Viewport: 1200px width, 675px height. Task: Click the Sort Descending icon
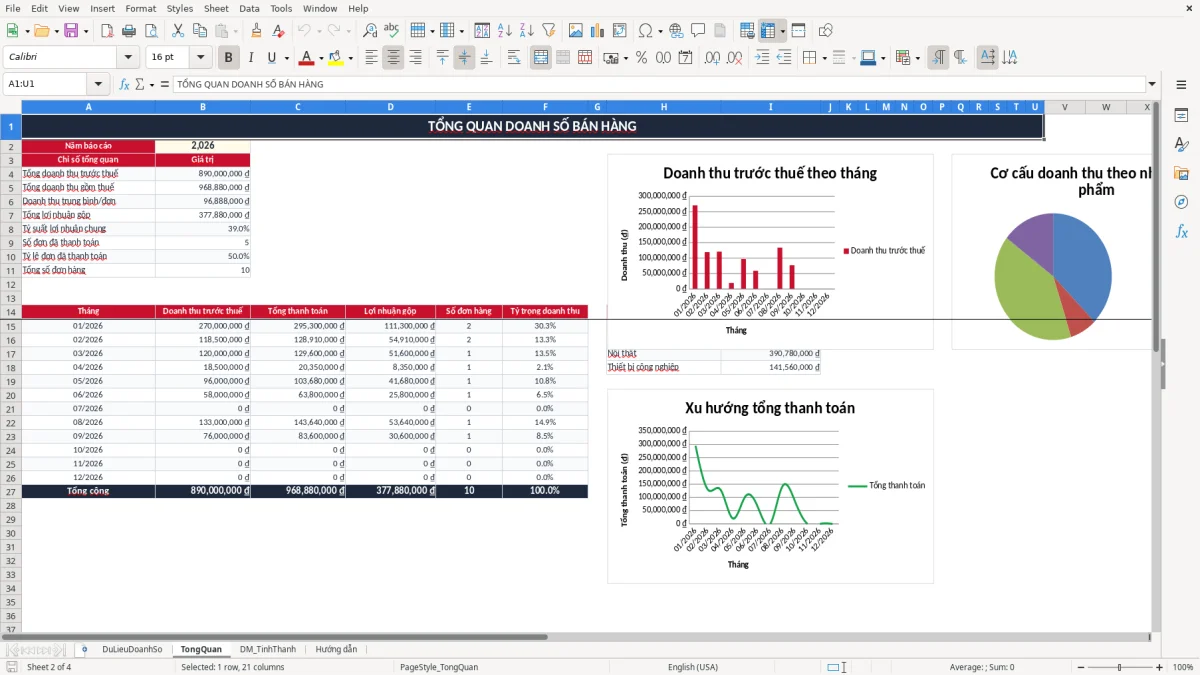526,31
